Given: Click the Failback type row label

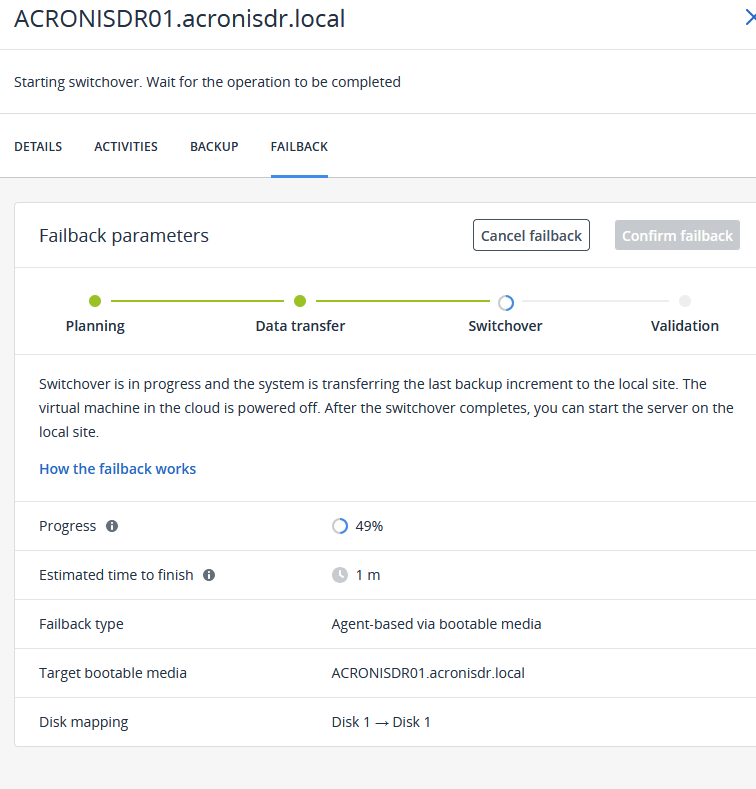Looking at the screenshot, I should pos(81,624).
